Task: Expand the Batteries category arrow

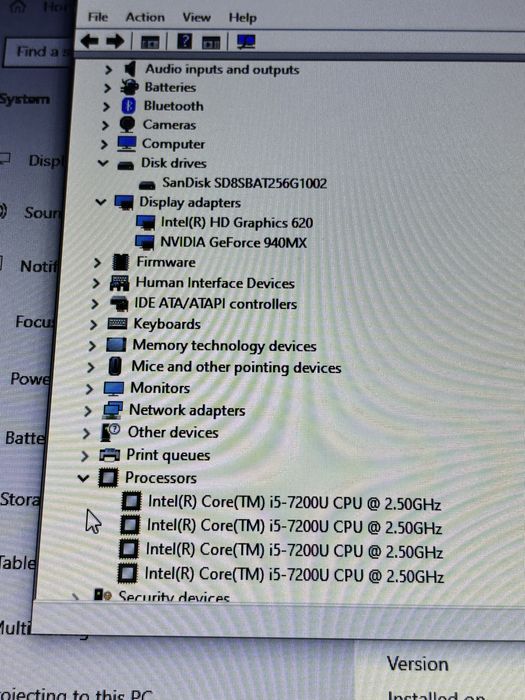Action: coord(107,88)
